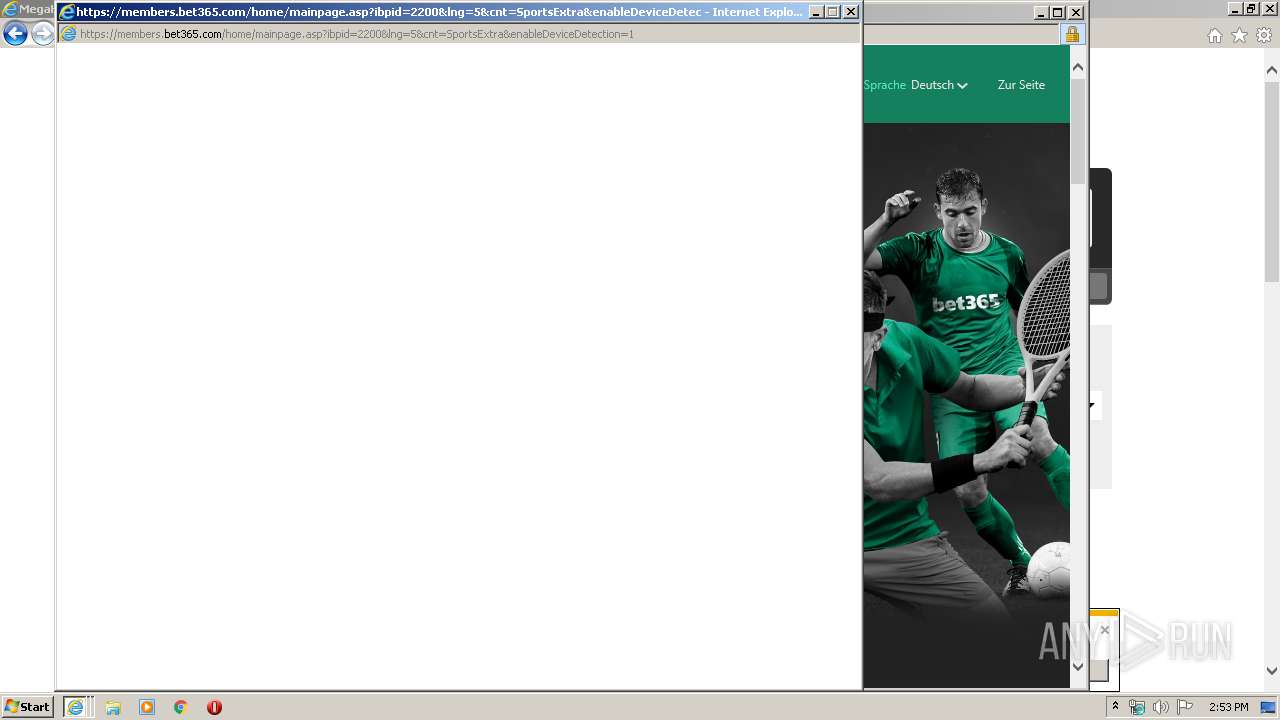The image size is (1280, 720).
Task: Click the Action Center flag icon
Action: click(1184, 707)
